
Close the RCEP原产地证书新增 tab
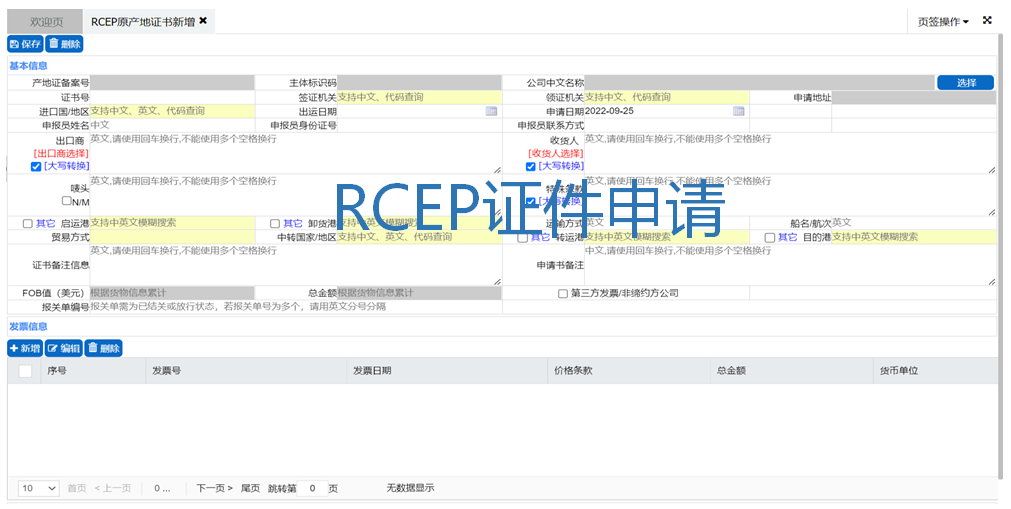[x=203, y=21]
